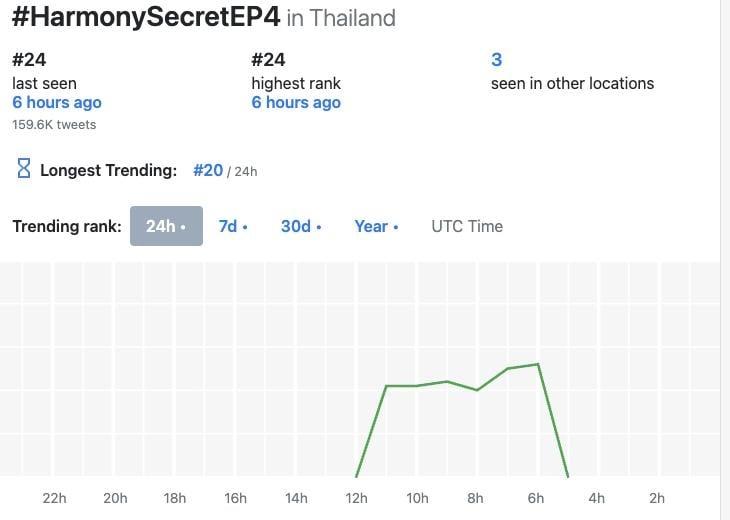
Task: Select the 24h trending rank tab
Action: coord(166,226)
